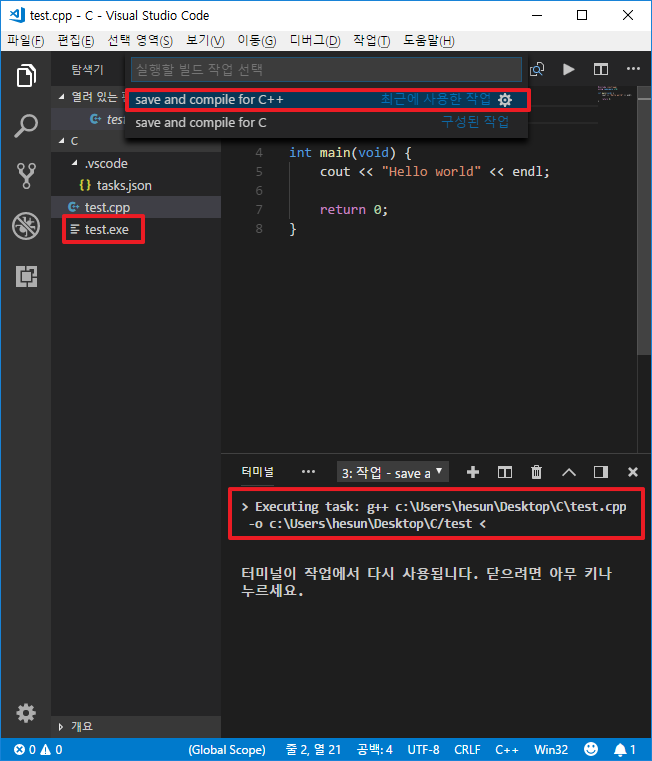
Task: Choose 'save and compile for C' task
Action: [x=327, y=122]
